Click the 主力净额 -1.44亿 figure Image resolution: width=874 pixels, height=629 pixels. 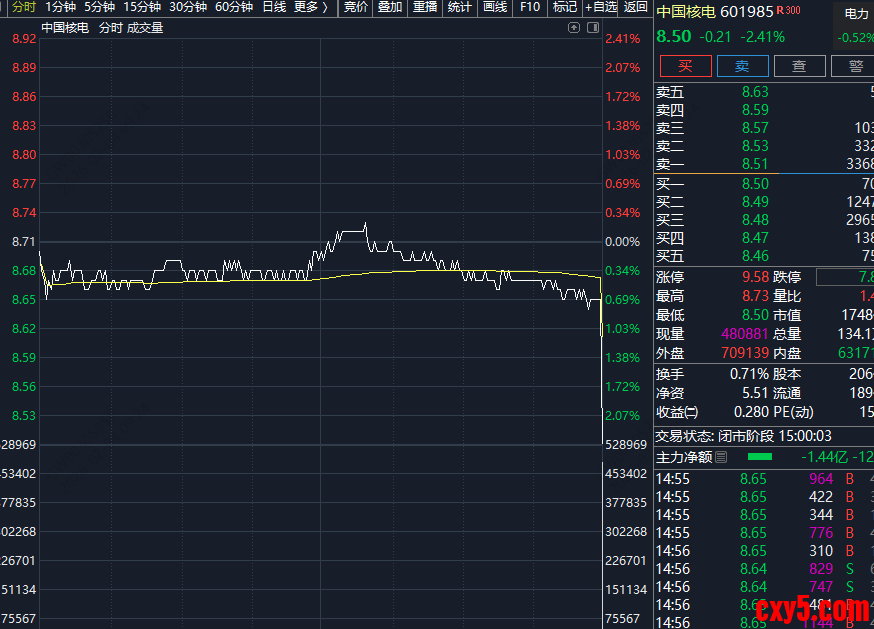click(x=824, y=457)
